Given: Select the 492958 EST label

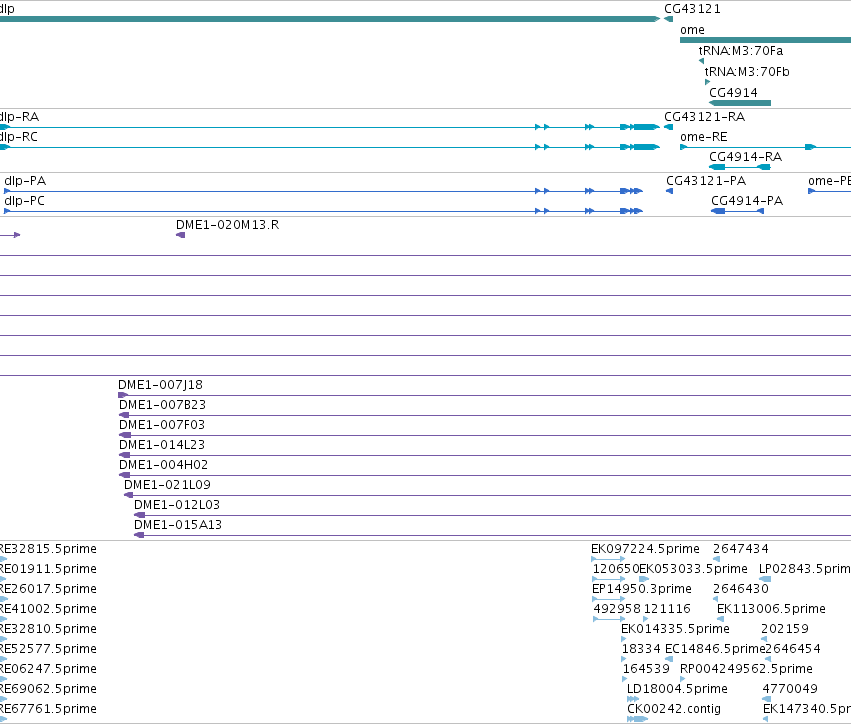Looking at the screenshot, I should click(617, 609).
